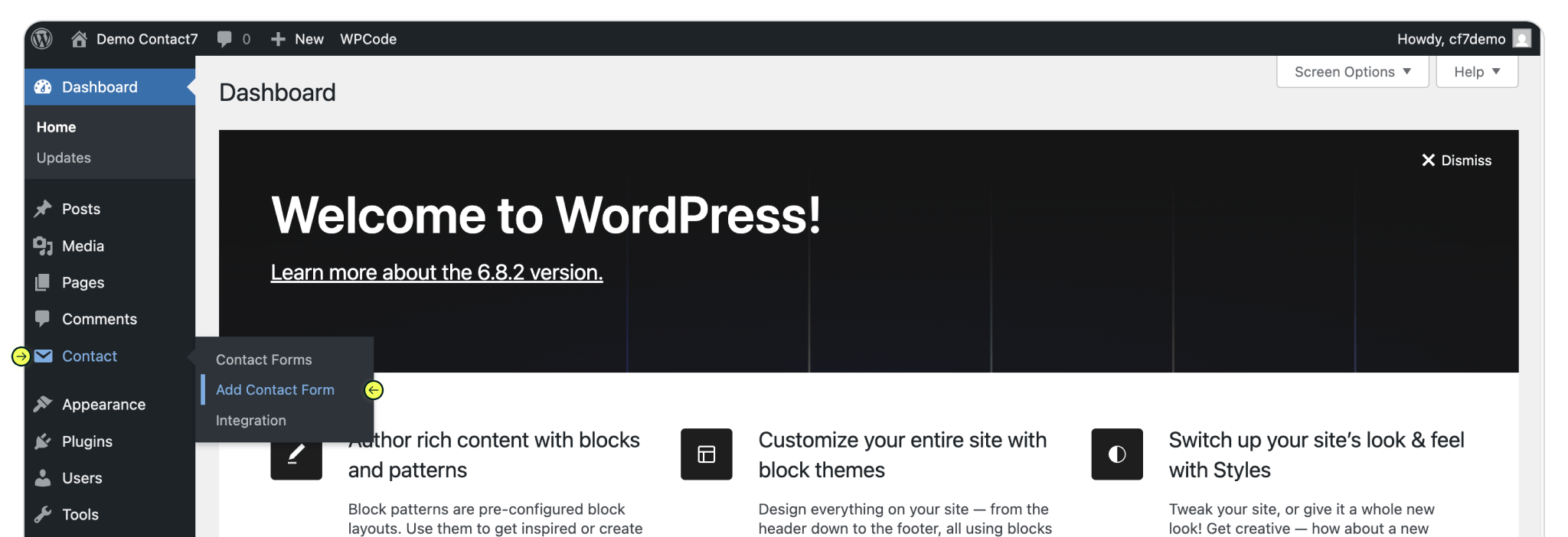1568x537 pixels.
Task: Open the Posts menu
Action: tap(109, 209)
